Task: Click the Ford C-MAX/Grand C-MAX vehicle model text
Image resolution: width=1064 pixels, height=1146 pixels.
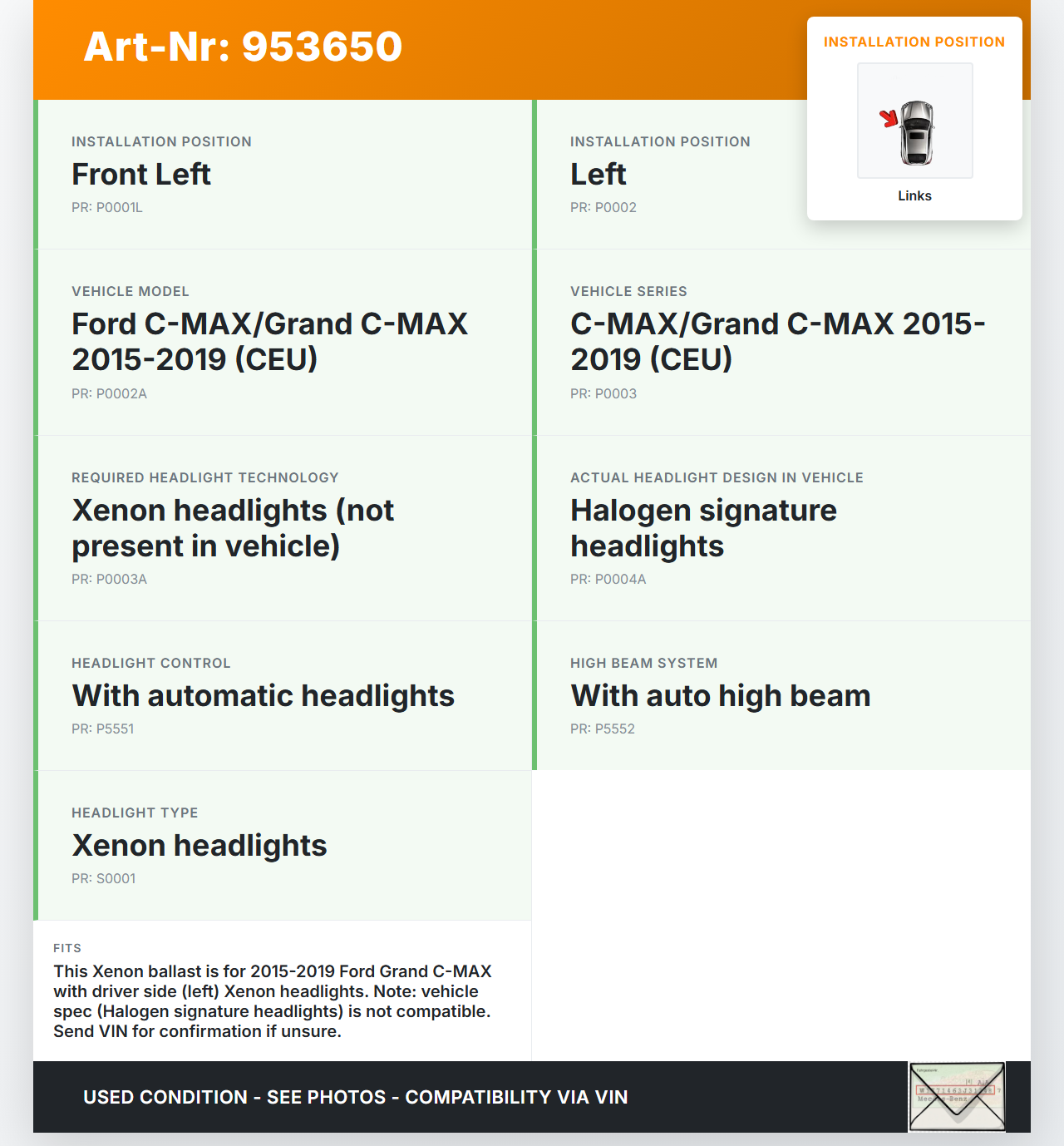Action: pyautogui.click(x=269, y=342)
